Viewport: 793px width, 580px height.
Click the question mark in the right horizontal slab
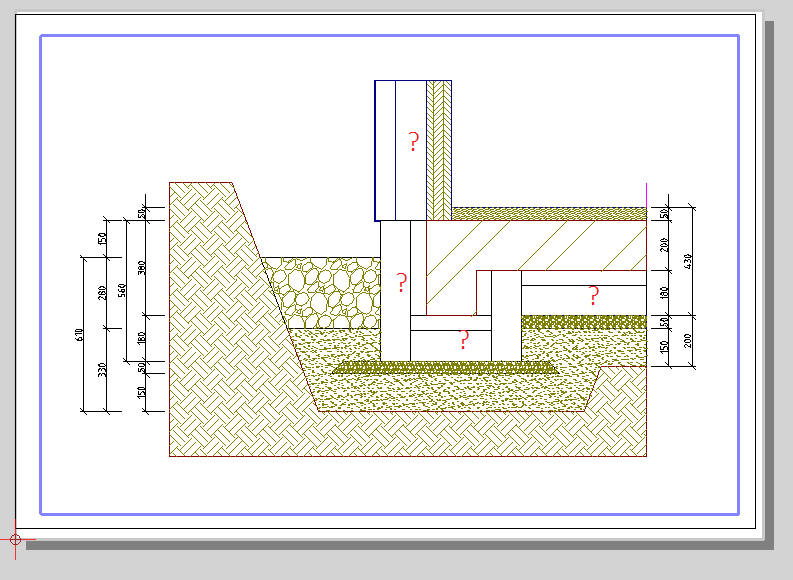[x=593, y=295]
